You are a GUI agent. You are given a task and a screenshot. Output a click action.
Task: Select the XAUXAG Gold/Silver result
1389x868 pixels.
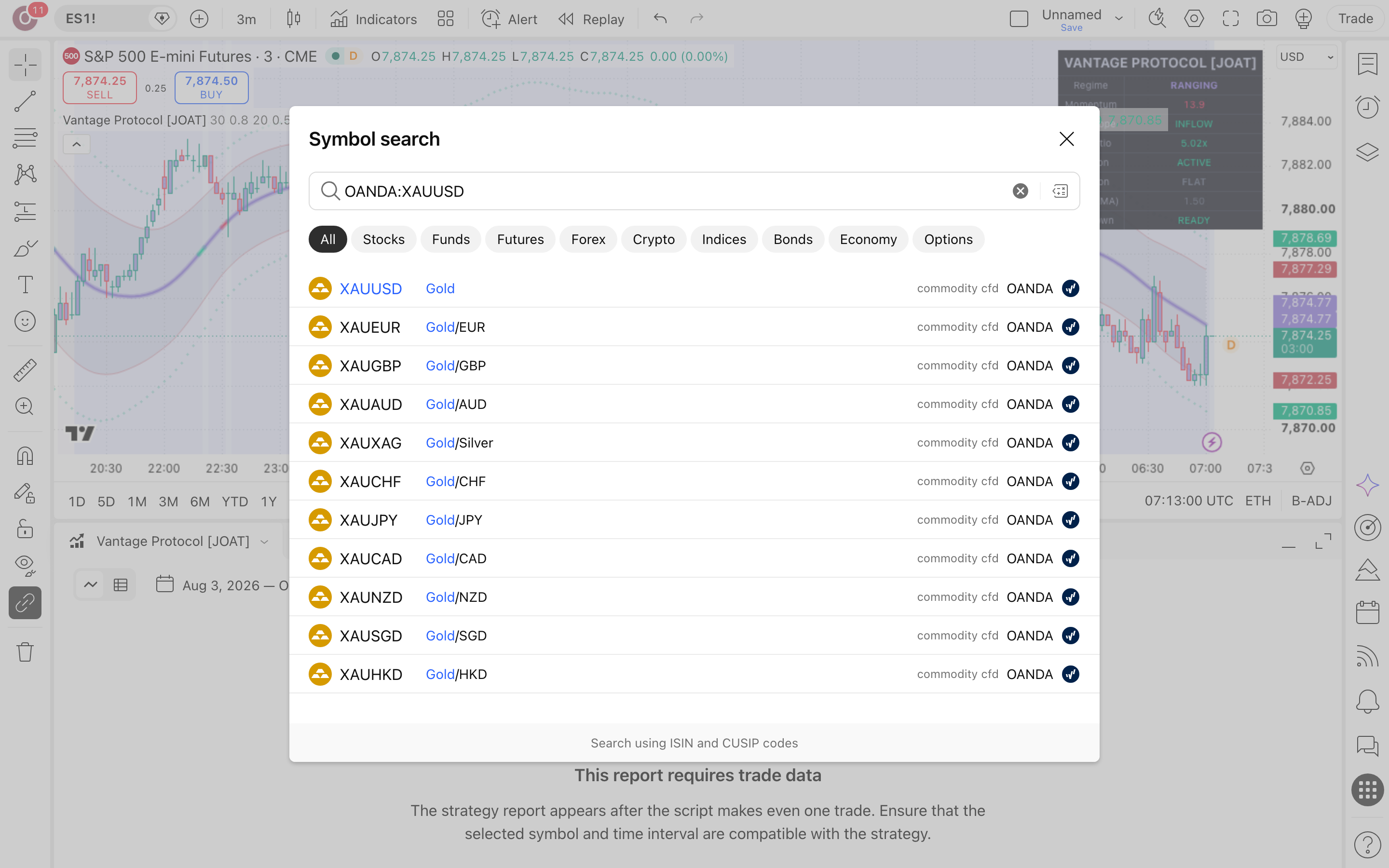[x=694, y=443]
